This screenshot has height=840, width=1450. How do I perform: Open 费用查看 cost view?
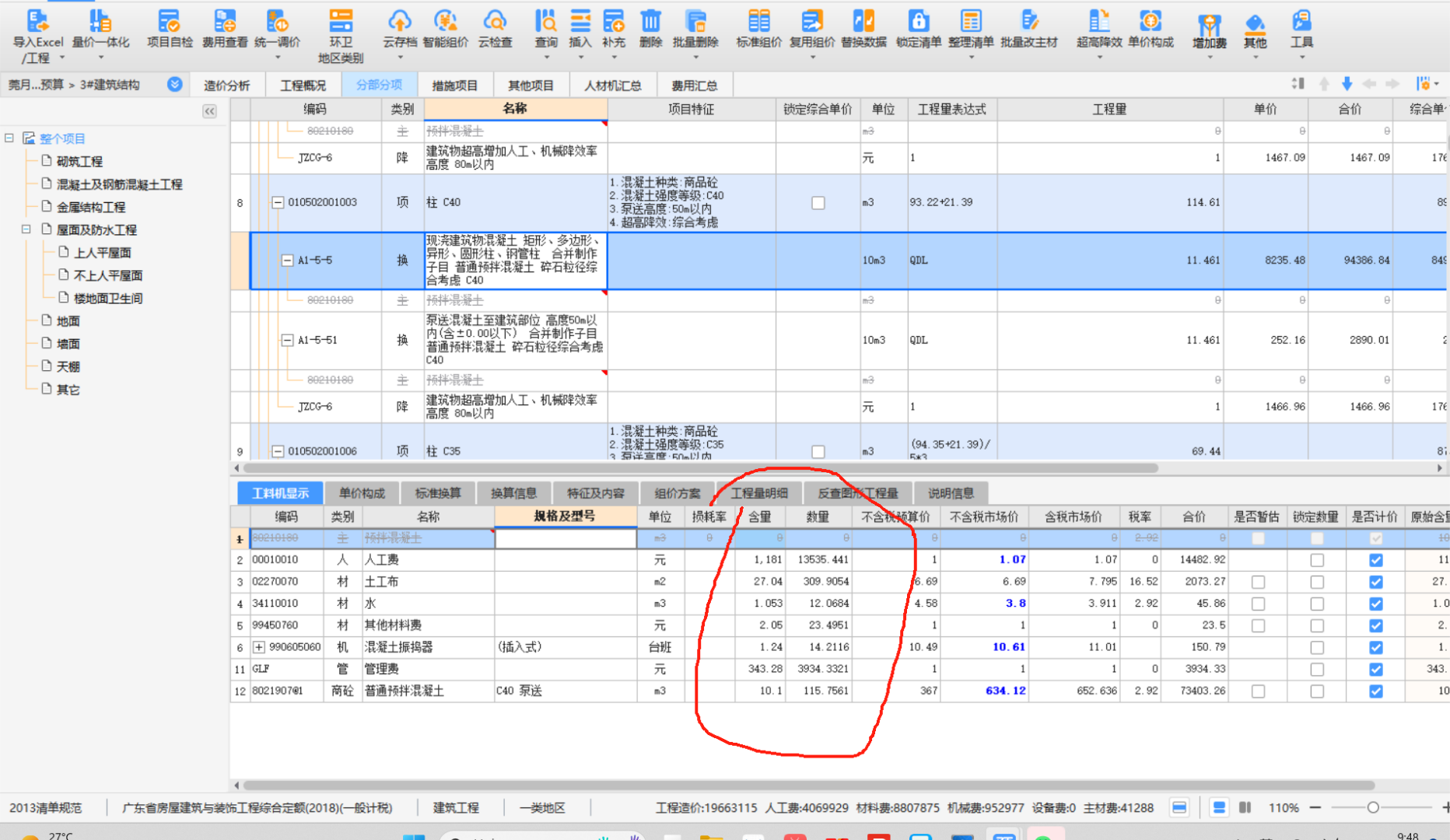pos(225,30)
